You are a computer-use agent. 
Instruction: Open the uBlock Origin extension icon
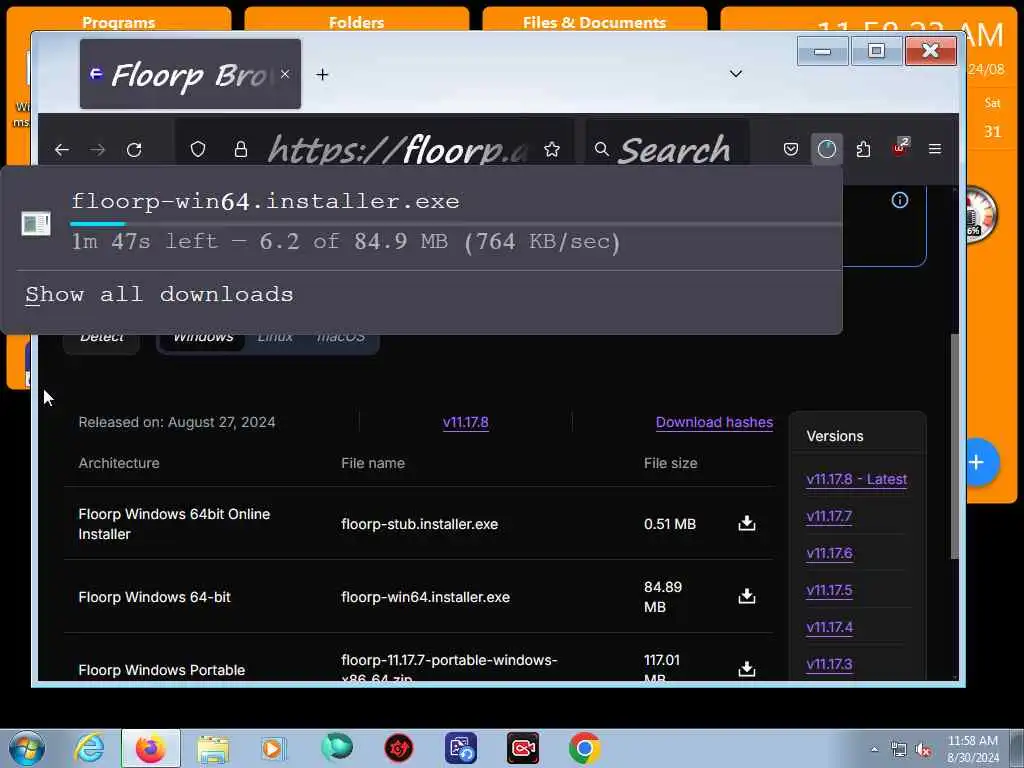coord(900,148)
